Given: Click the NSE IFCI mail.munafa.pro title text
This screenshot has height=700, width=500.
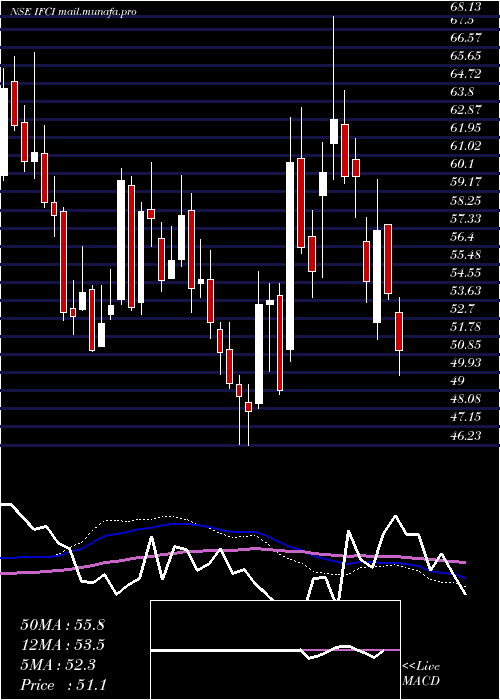Looking at the screenshot, I should click(x=72, y=12).
